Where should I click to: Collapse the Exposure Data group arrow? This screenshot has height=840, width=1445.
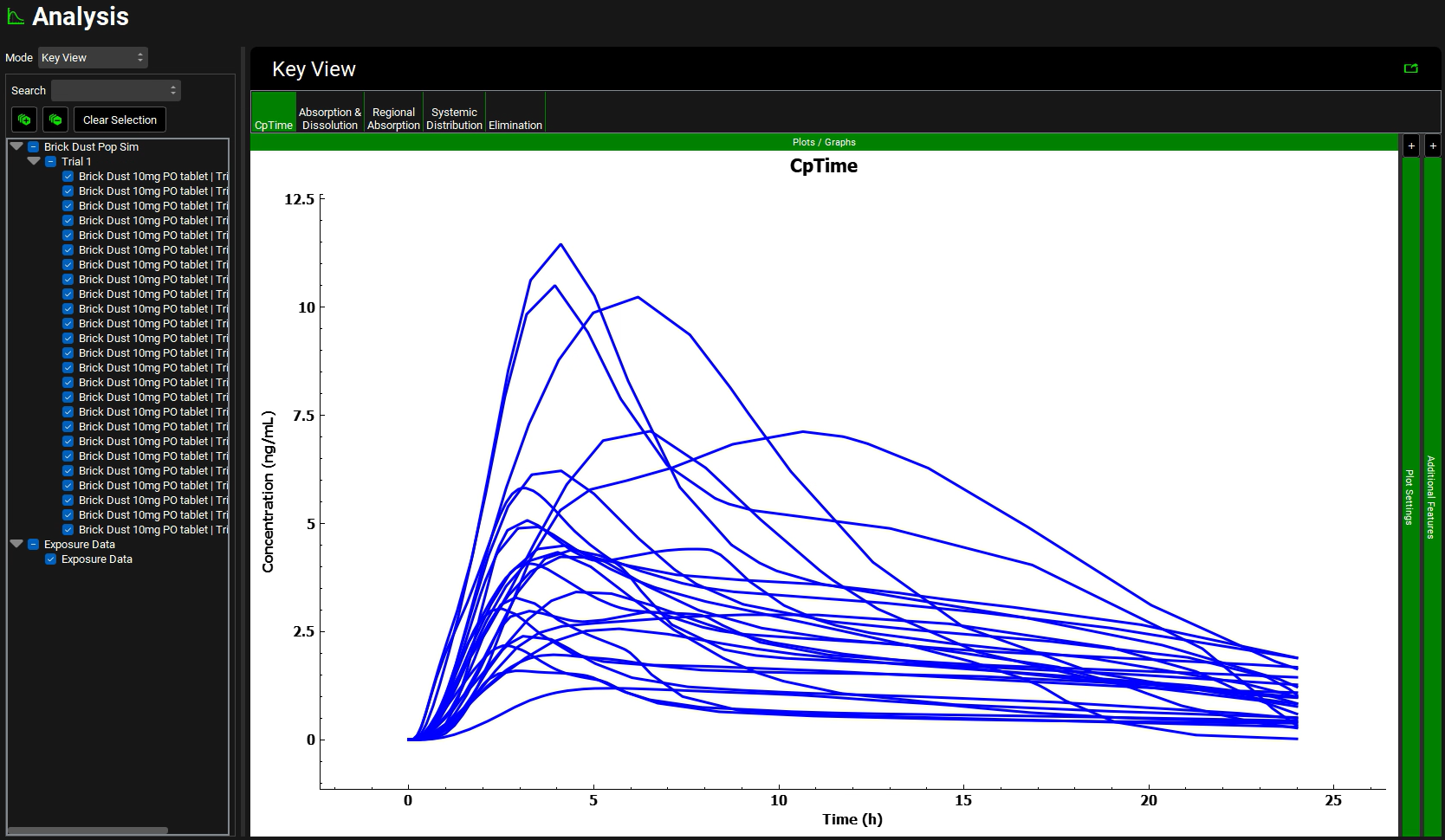point(16,544)
